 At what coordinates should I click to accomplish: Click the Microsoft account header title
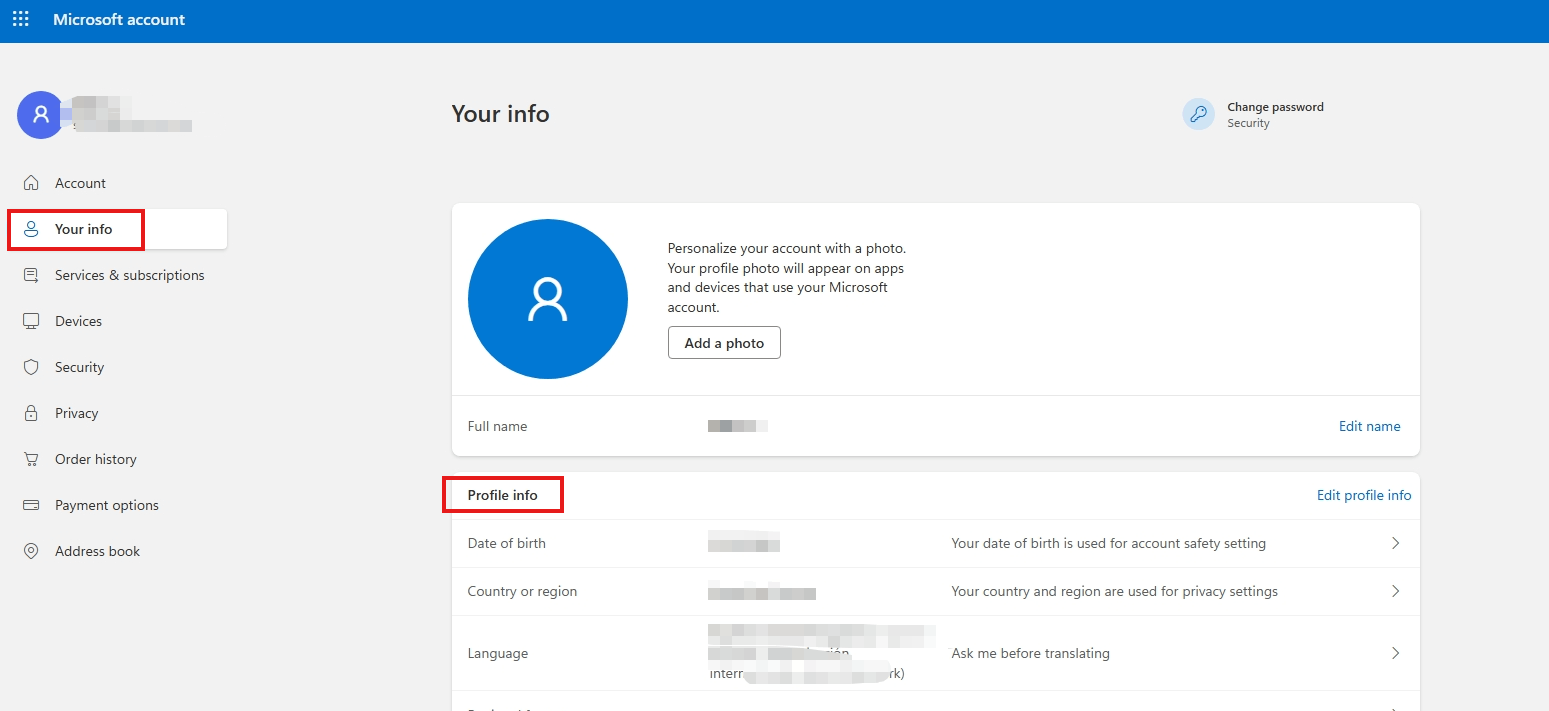[x=119, y=19]
